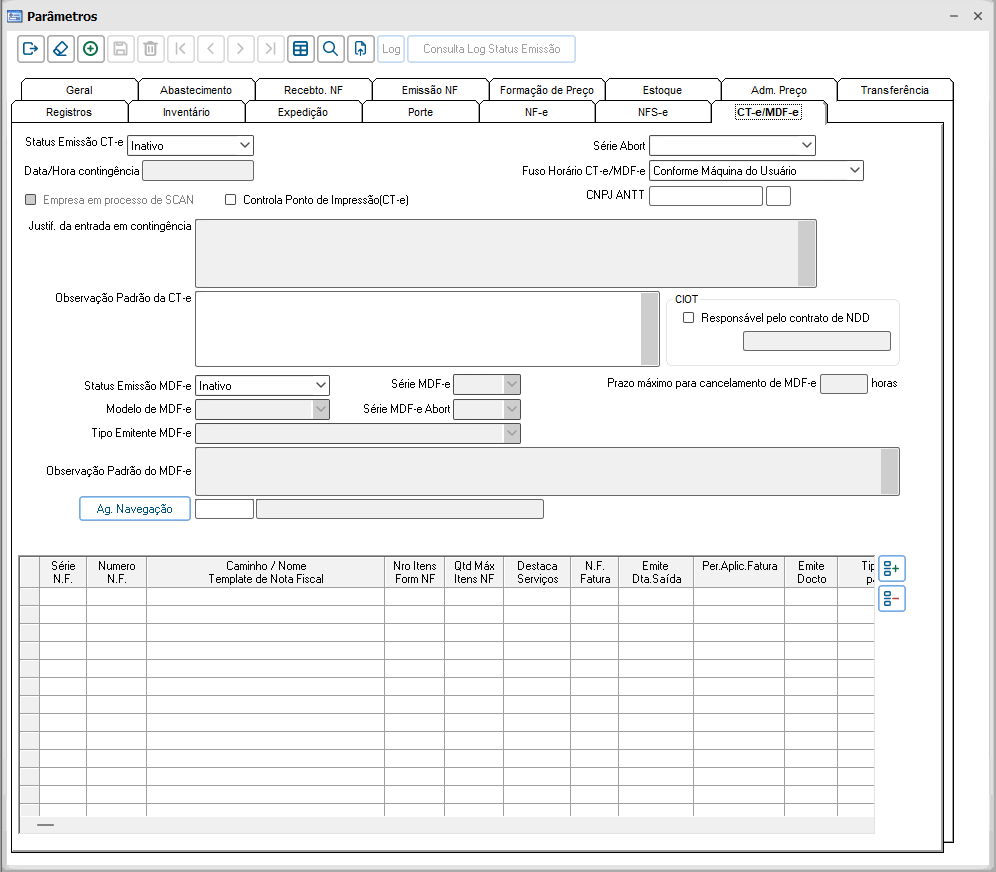Open the Status Emissão CT-e dropdown

click(245, 146)
